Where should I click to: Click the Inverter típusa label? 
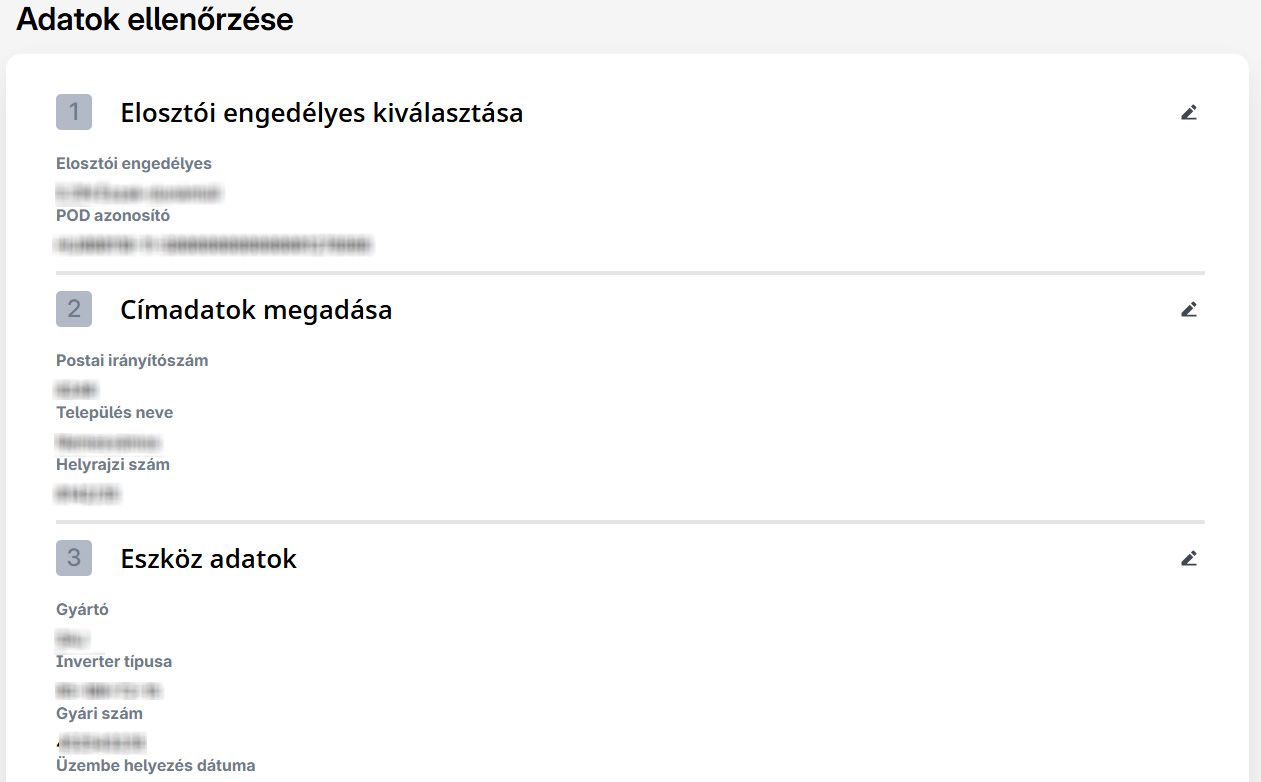[114, 661]
